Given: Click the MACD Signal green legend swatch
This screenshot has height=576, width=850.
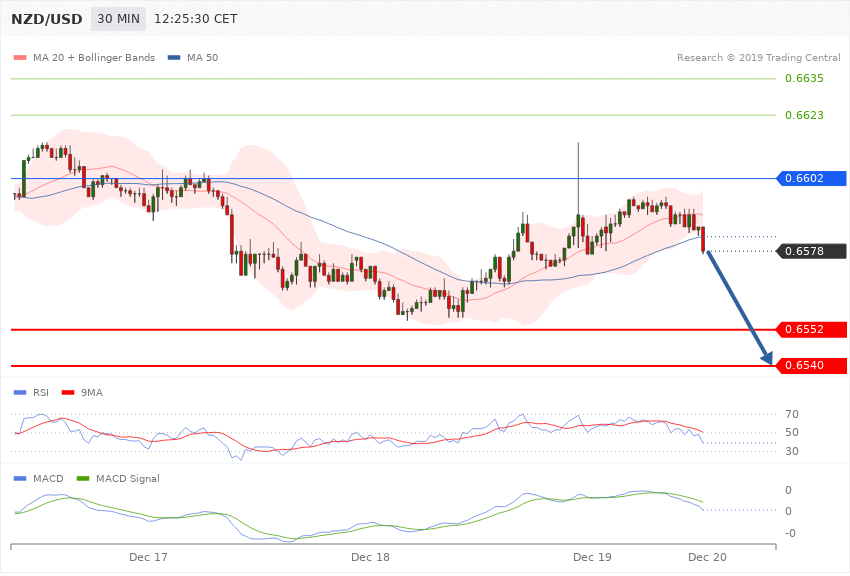Looking at the screenshot, I should click(x=83, y=478).
